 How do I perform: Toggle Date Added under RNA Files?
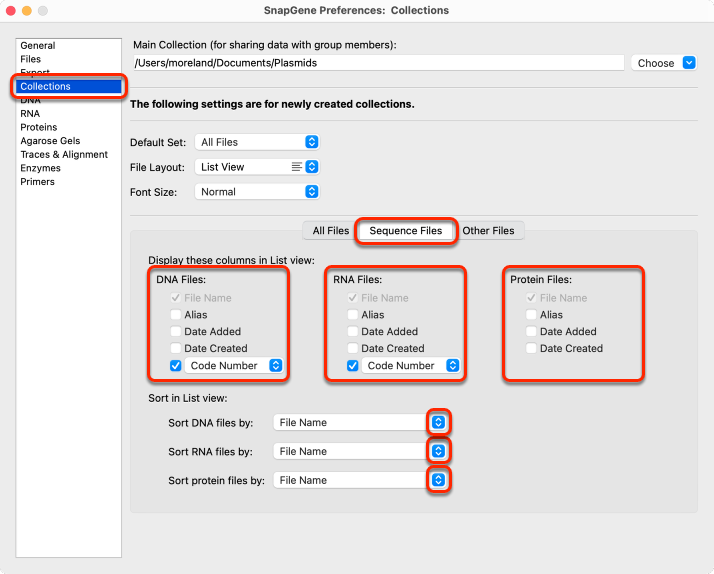352,331
